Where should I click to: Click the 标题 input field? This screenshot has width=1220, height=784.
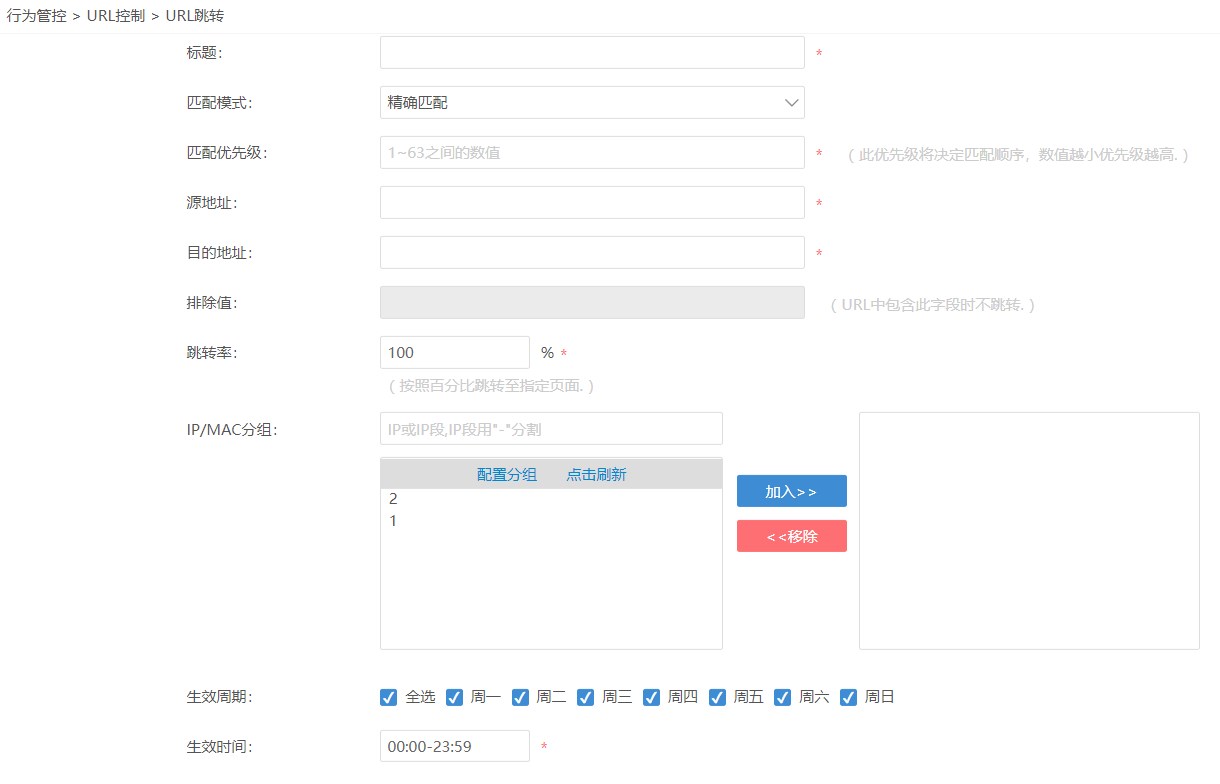click(x=592, y=53)
